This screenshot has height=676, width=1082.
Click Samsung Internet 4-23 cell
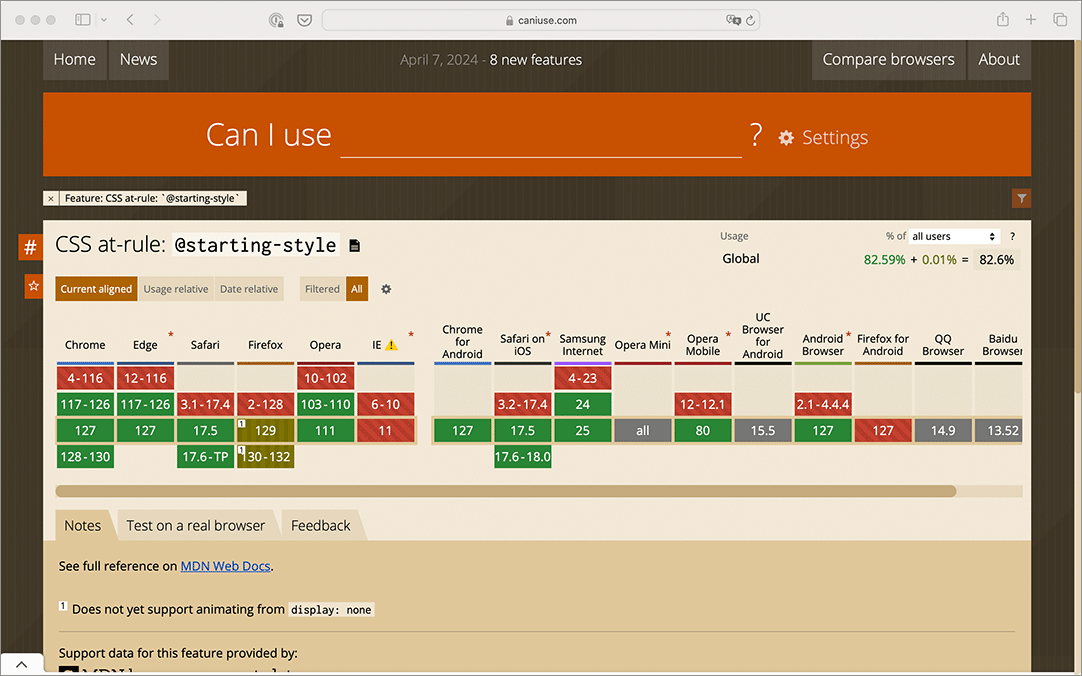coord(583,378)
